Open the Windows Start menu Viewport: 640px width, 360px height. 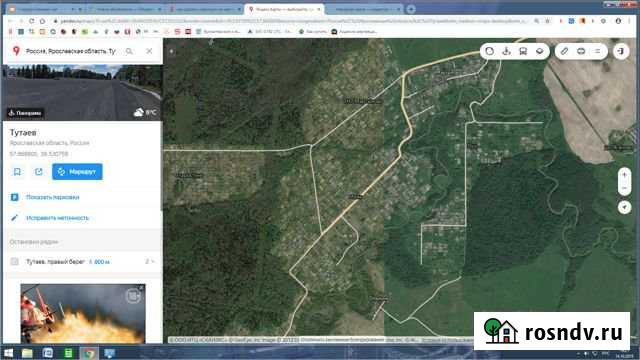point(9,353)
